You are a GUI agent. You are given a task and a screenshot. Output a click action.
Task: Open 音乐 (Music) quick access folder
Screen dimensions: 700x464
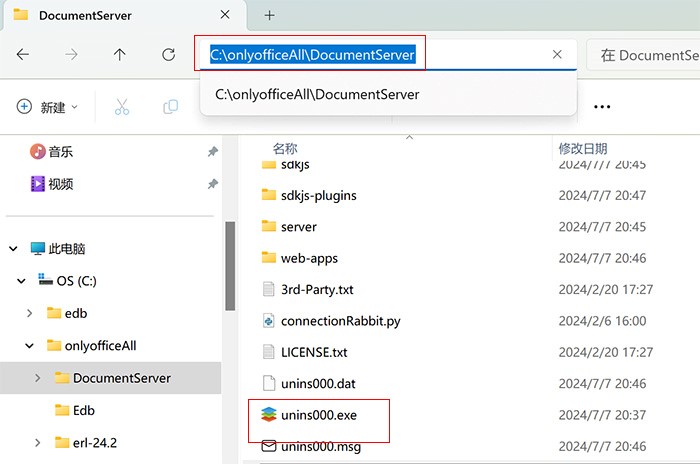point(51,151)
